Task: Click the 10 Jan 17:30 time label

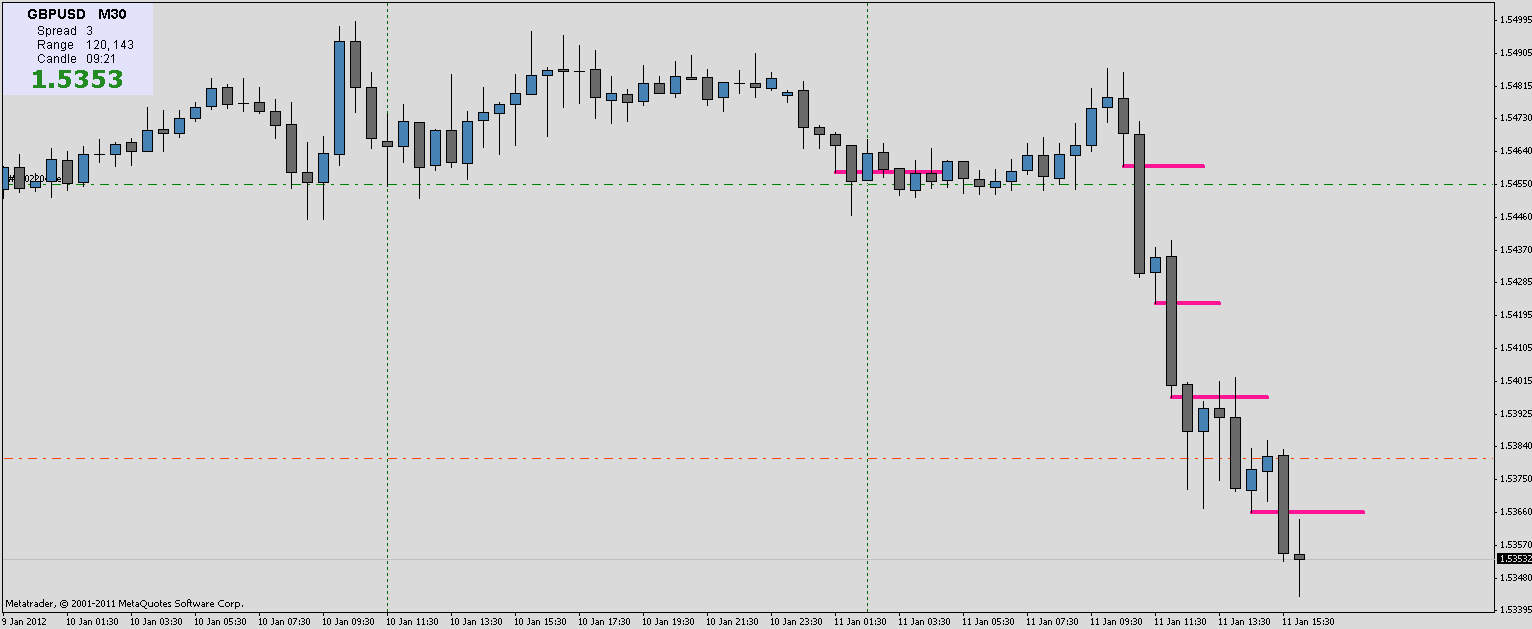Action: [x=604, y=622]
